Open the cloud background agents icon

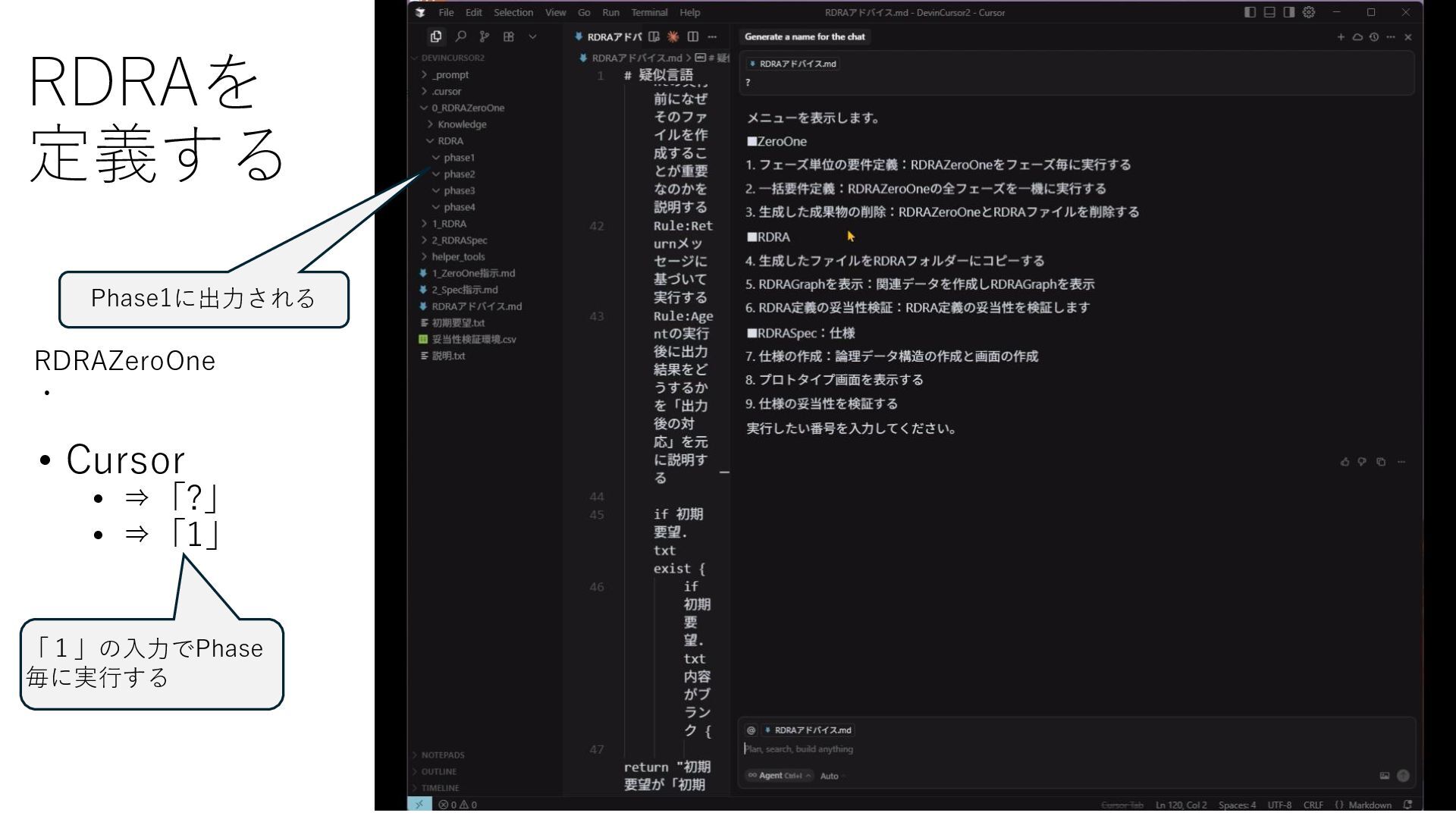[1357, 37]
